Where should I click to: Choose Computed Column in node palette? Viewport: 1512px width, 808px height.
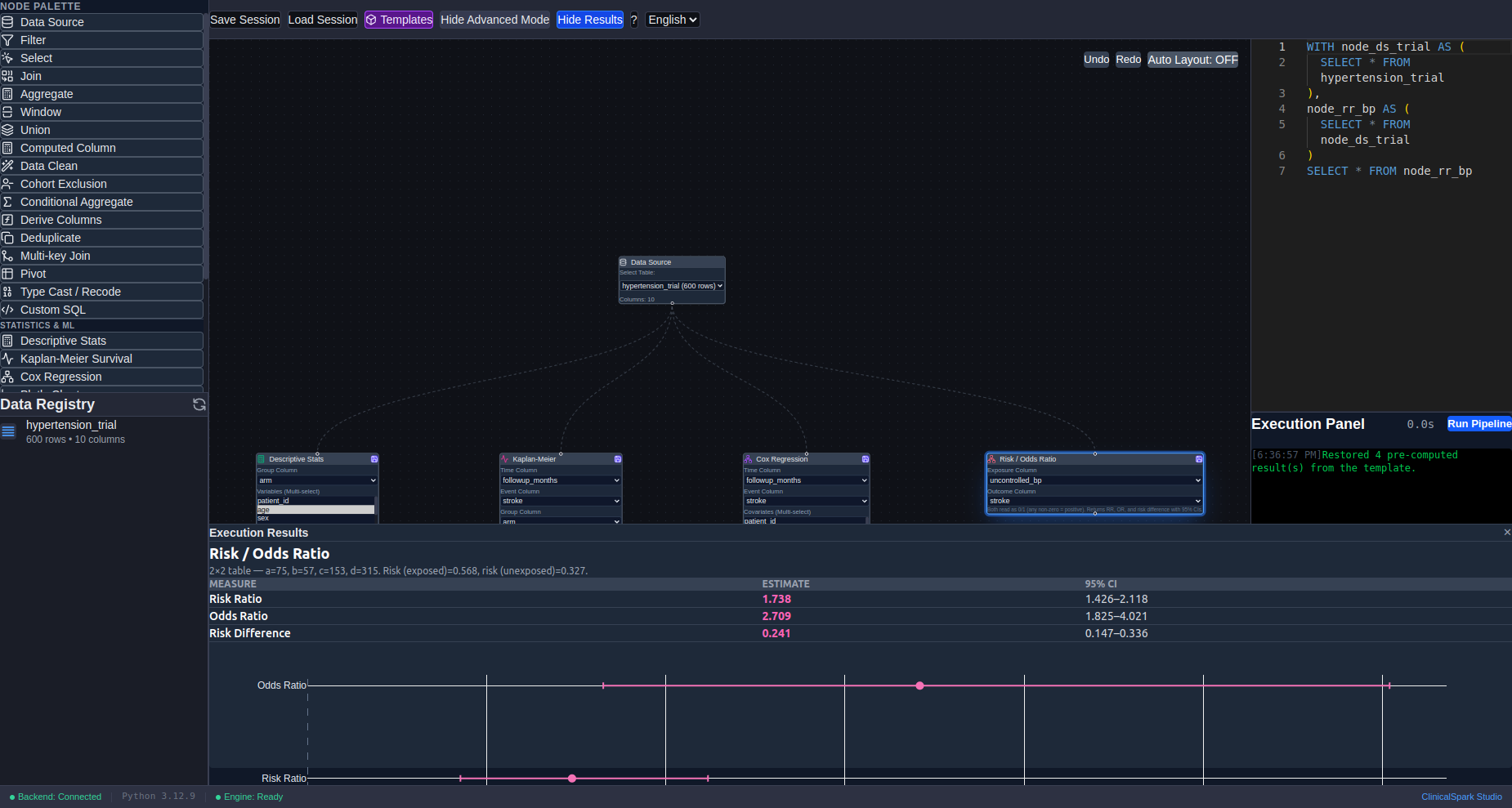pos(101,148)
